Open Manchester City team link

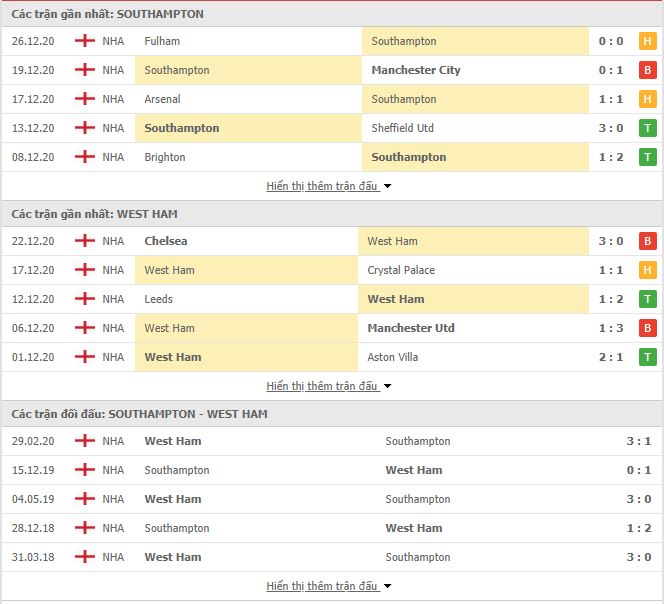[416, 70]
